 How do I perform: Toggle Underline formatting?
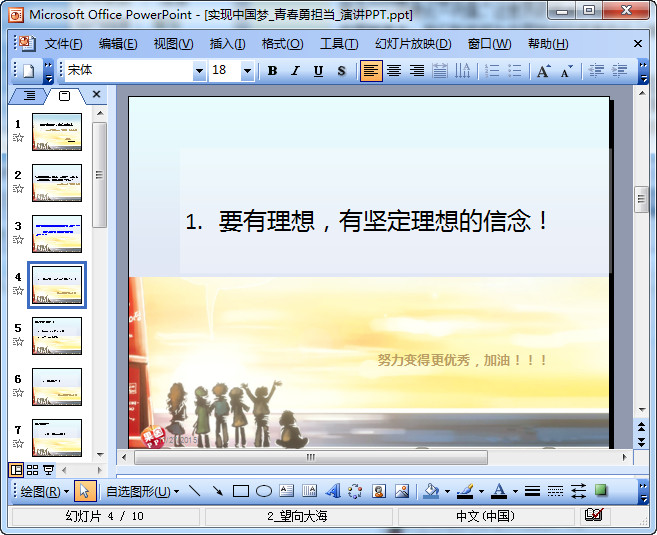pos(318,71)
